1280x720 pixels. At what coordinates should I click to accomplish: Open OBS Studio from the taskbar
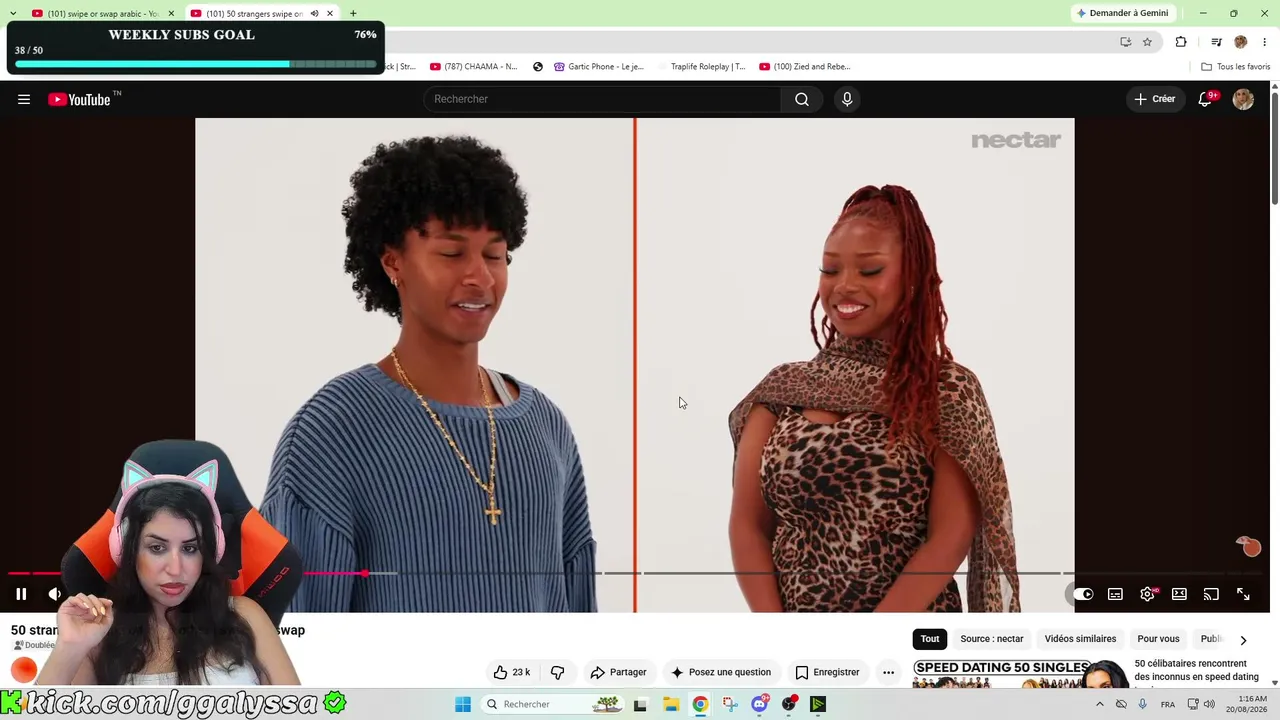pyautogui.click(x=790, y=704)
